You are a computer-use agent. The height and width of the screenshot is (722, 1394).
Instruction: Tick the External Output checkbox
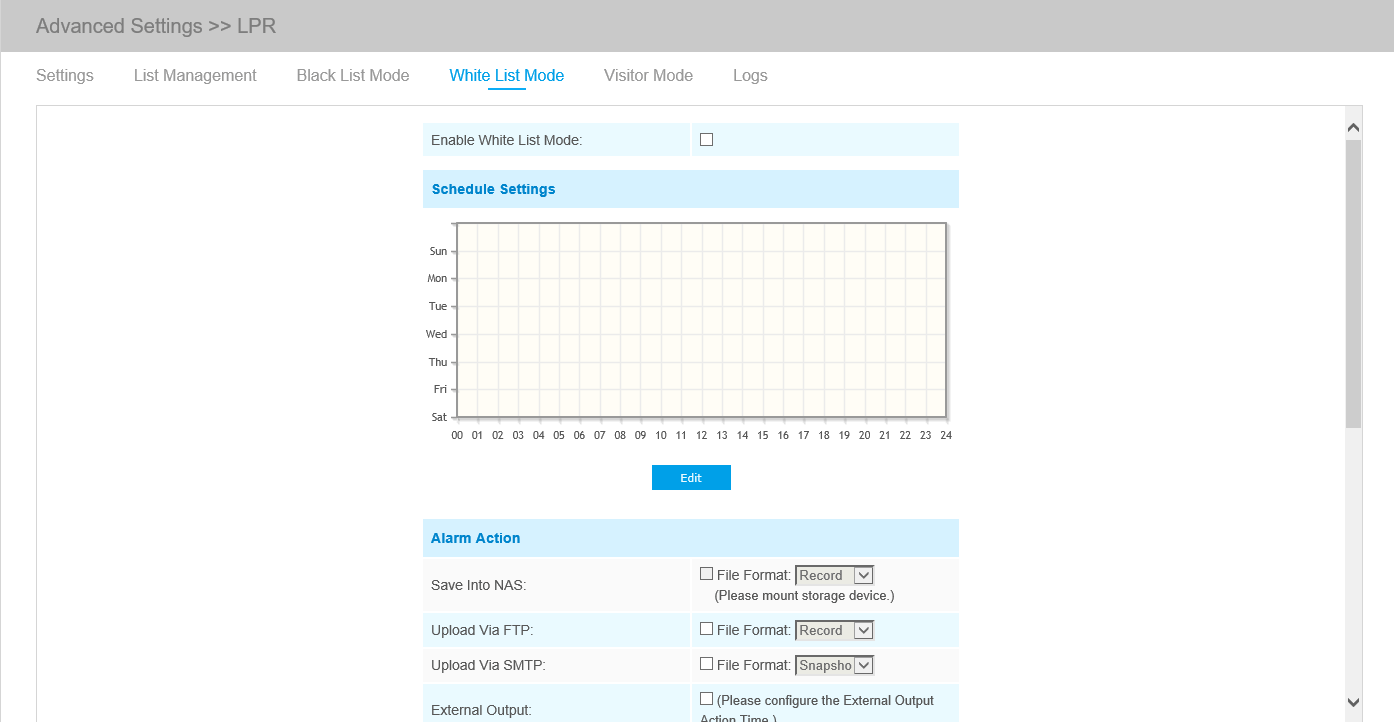point(706,699)
